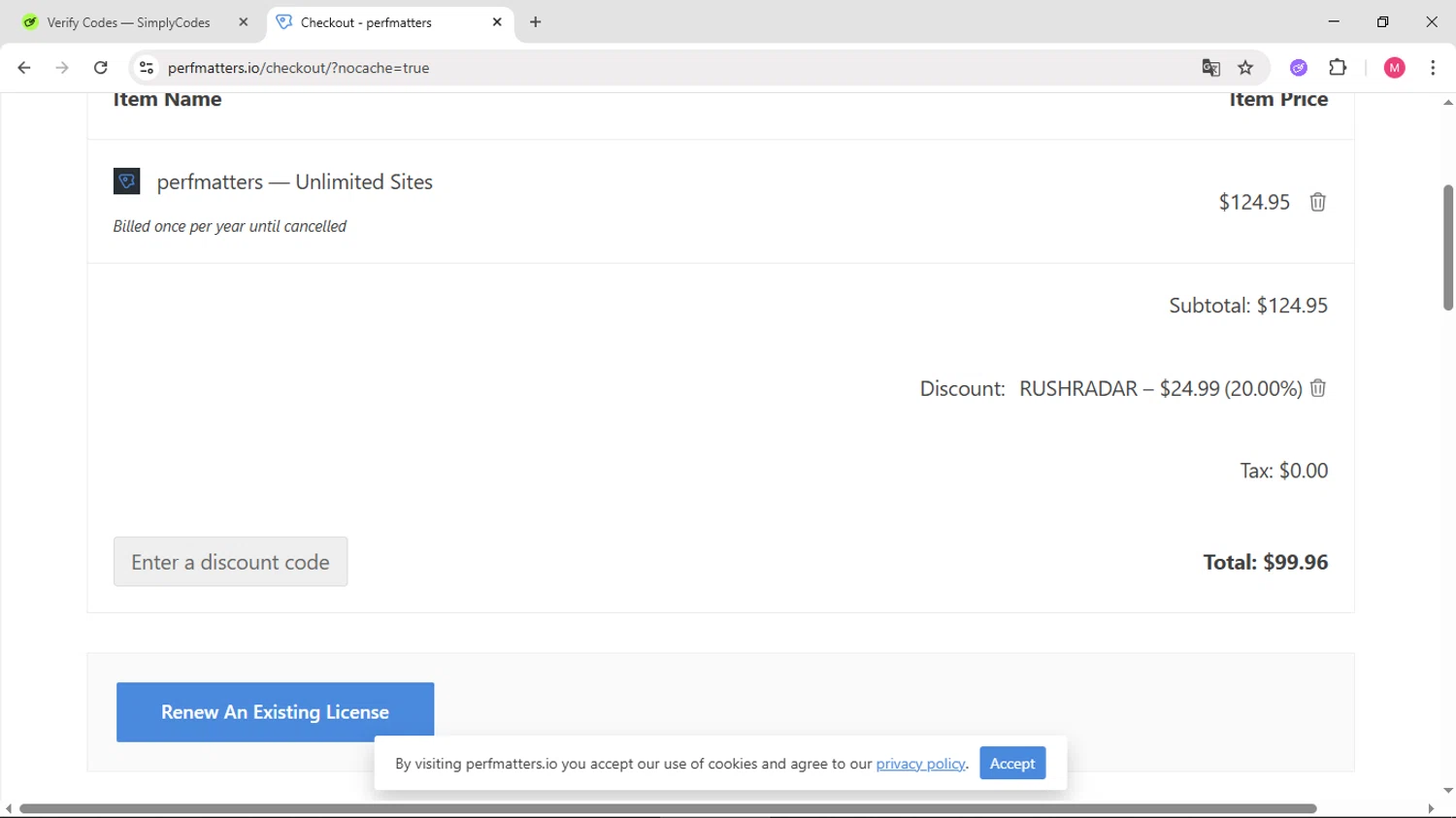
Task: Click perfmatters — Unlimited Sites item name
Action: [295, 182]
